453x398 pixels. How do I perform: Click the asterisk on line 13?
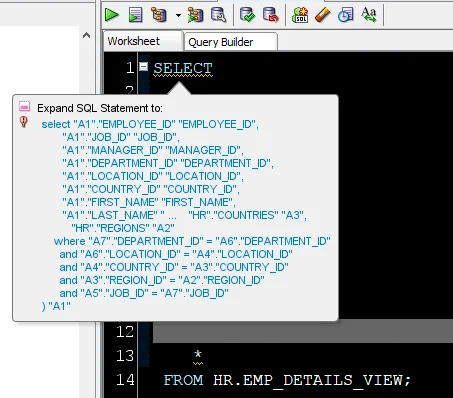198,355
